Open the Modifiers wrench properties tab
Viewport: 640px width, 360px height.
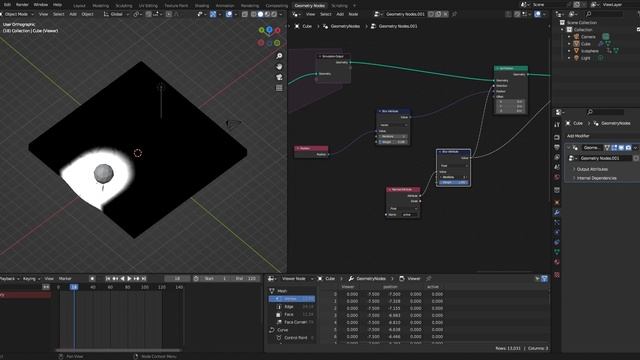point(557,213)
